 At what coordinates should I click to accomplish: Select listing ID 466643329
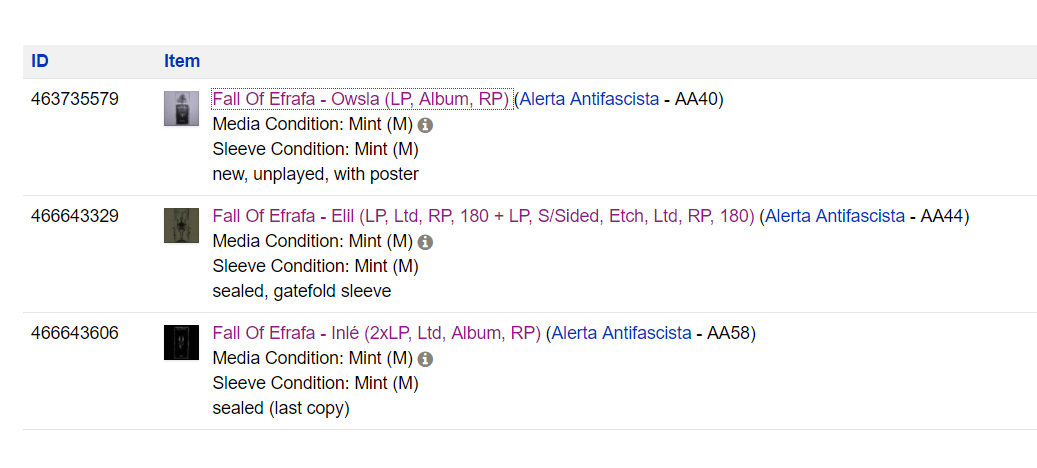pos(75,216)
